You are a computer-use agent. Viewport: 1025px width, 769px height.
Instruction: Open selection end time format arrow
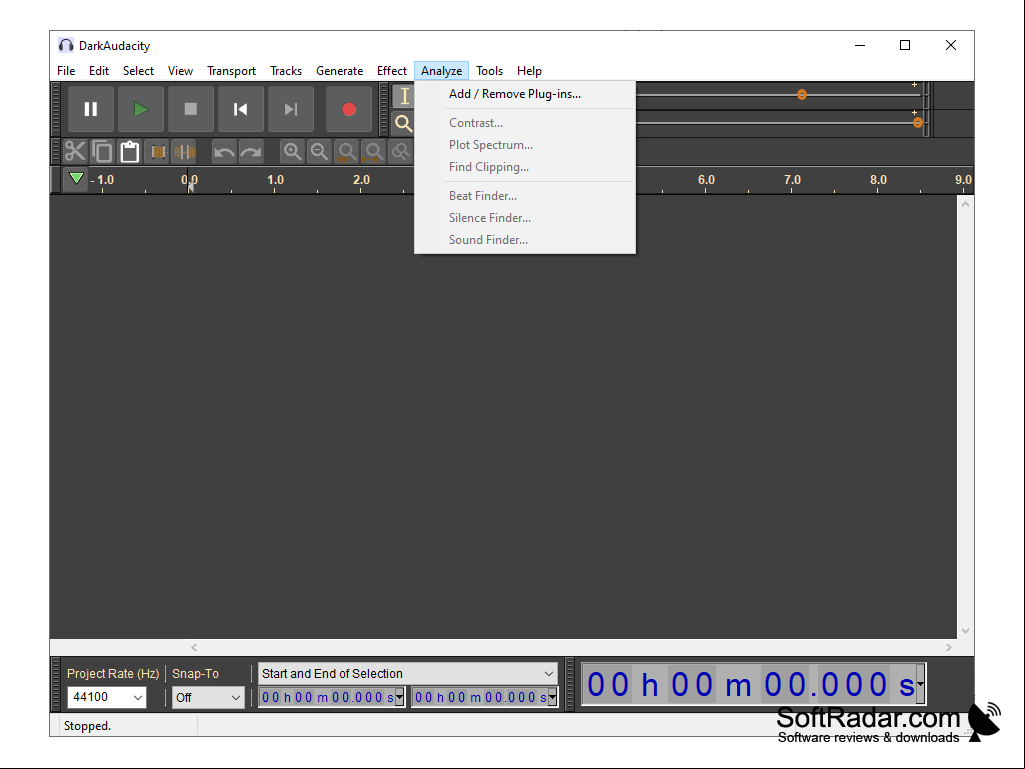click(552, 698)
